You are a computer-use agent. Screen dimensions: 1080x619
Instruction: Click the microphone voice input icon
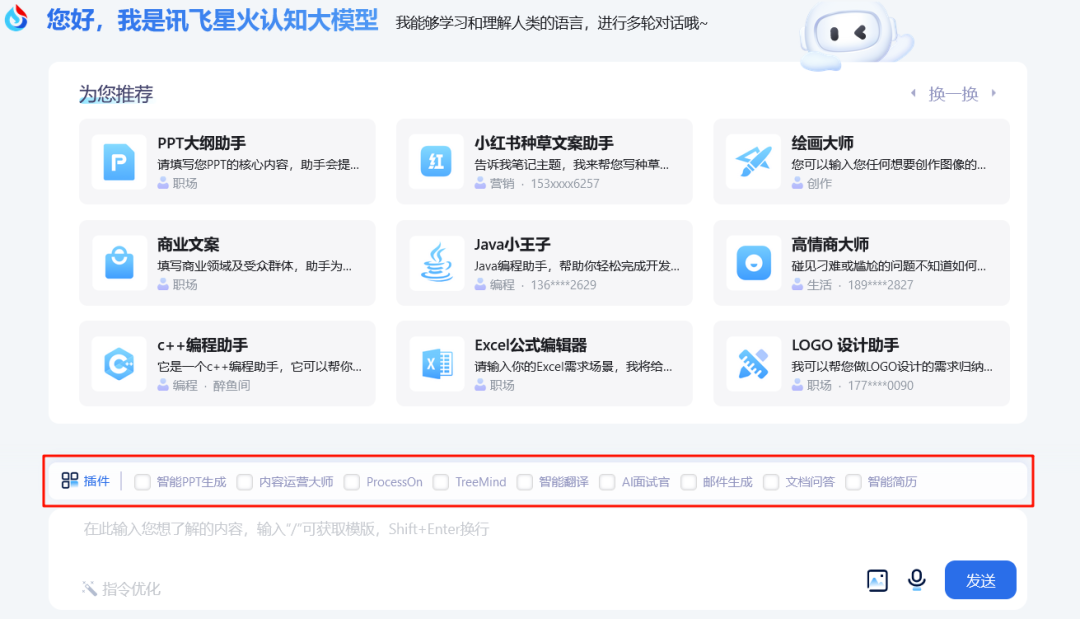(x=917, y=580)
